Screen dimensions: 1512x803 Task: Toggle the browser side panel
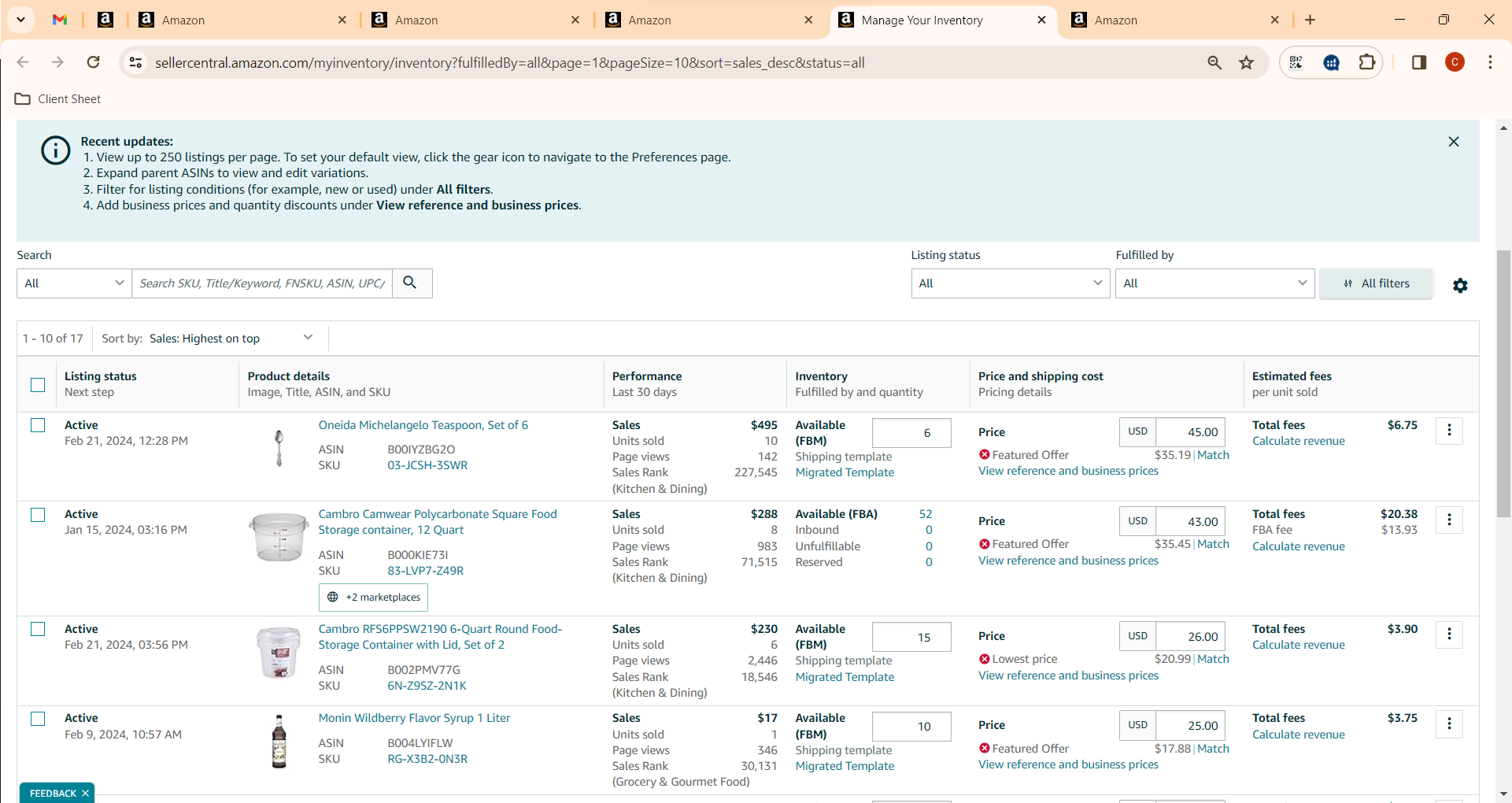[x=1419, y=62]
